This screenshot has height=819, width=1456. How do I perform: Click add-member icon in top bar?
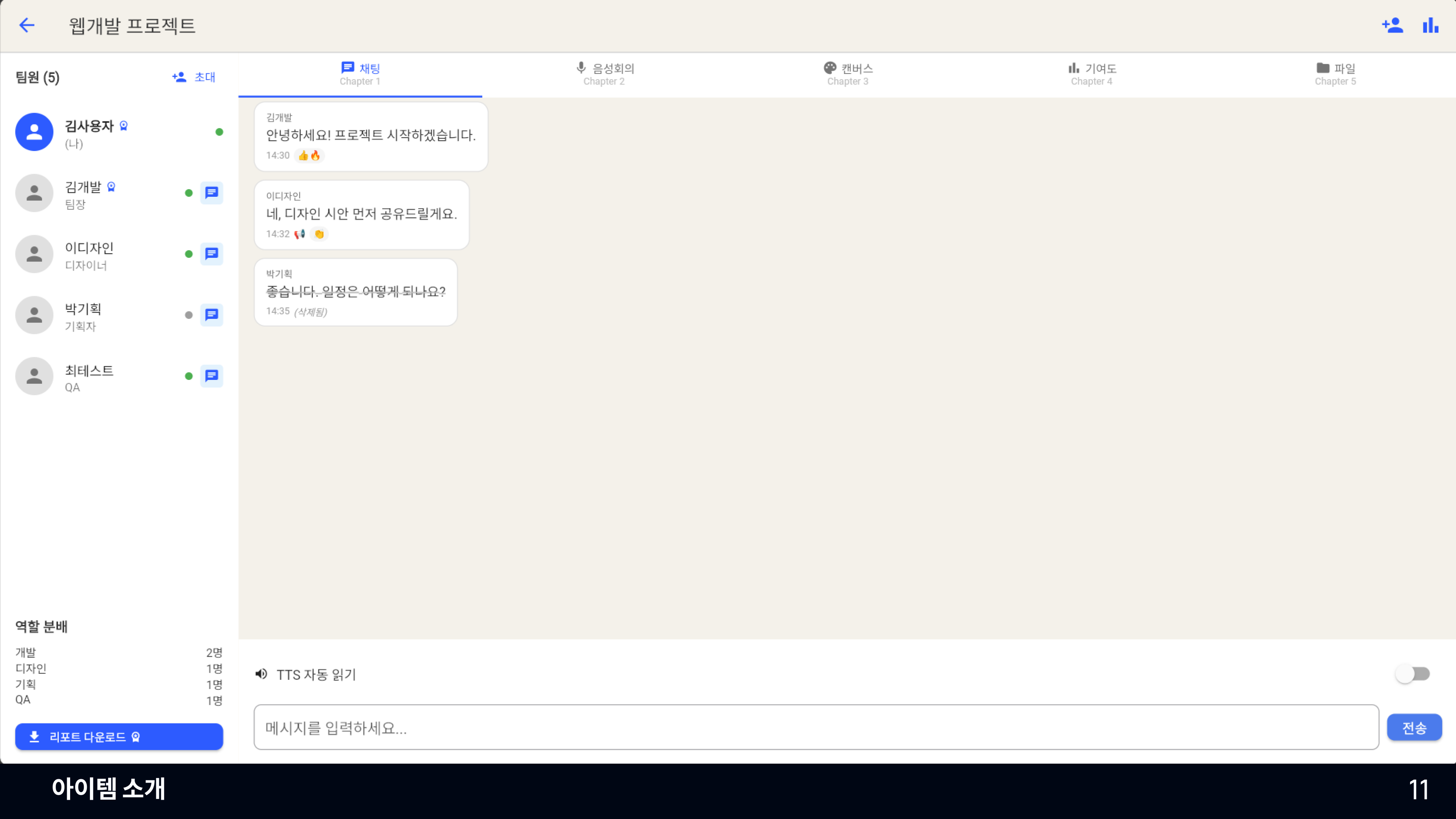coord(1392,25)
